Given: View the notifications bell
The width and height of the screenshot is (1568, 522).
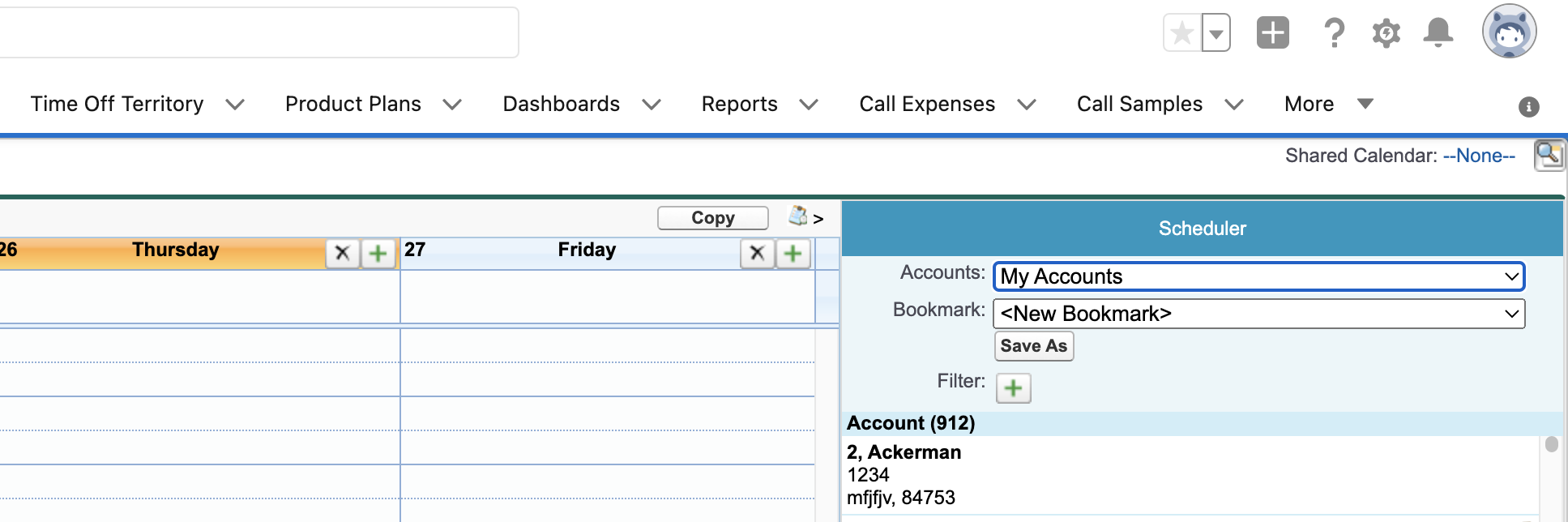Looking at the screenshot, I should point(1438,33).
